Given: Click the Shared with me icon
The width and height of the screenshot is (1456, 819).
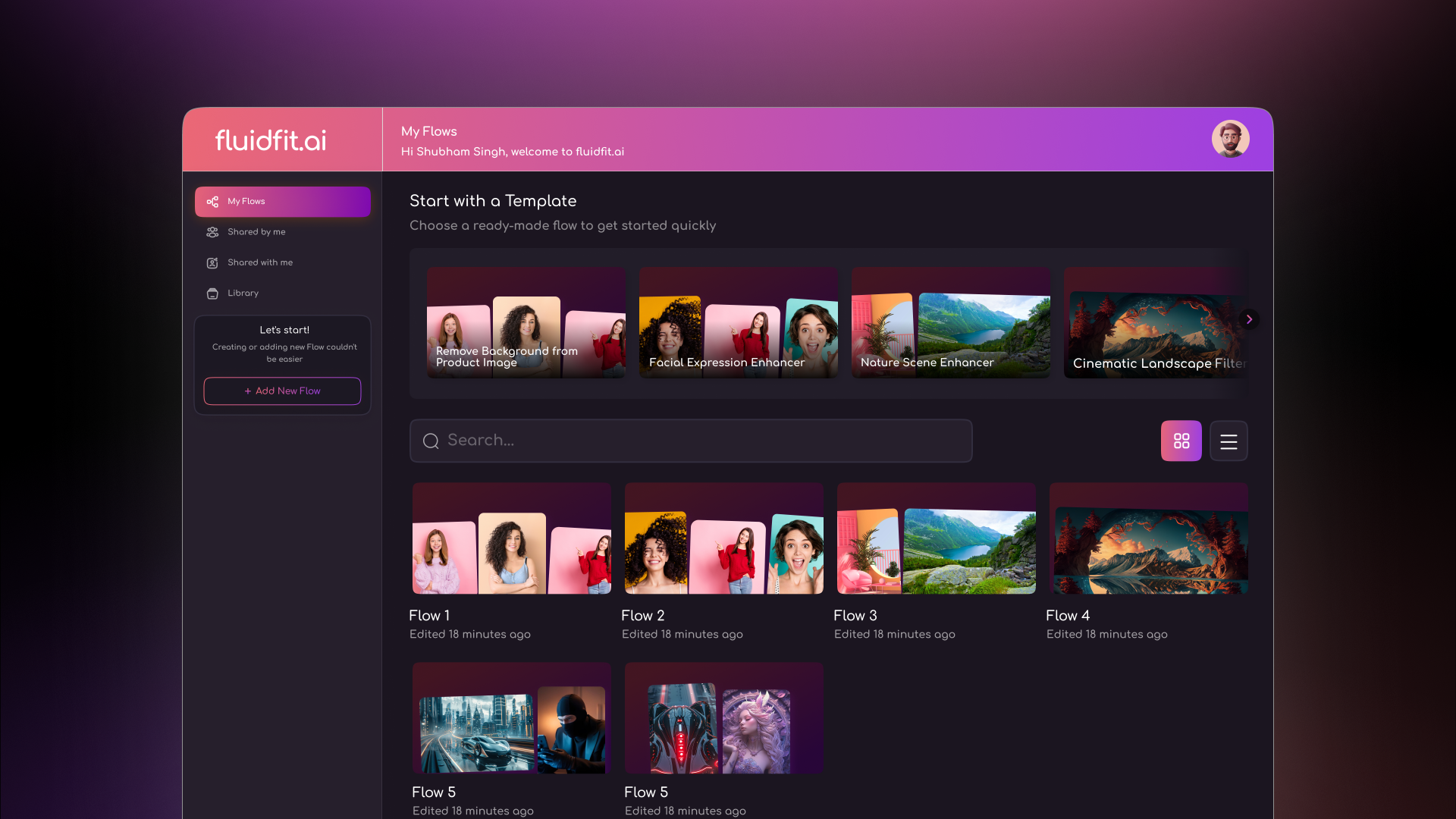Looking at the screenshot, I should coord(212,263).
